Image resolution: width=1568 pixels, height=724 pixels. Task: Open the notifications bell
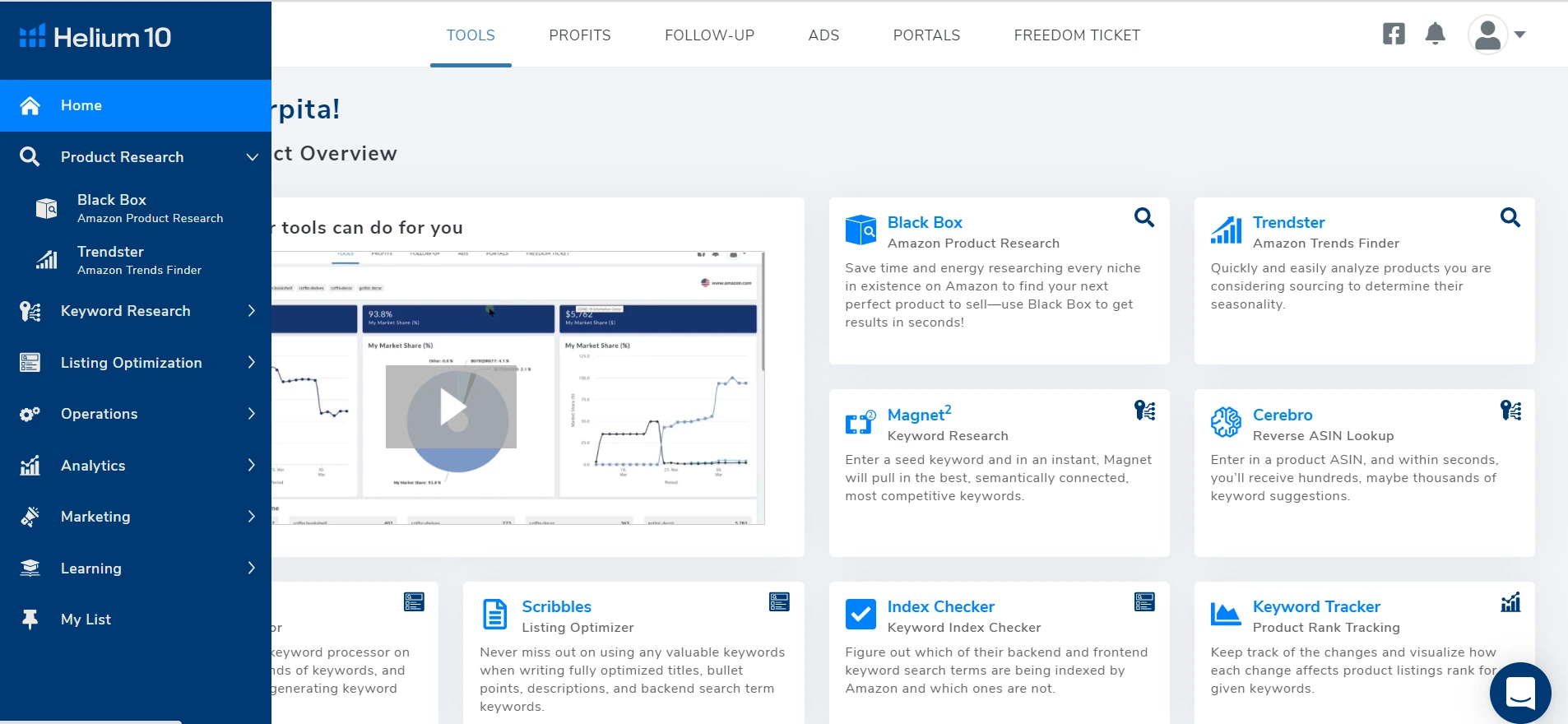pyautogui.click(x=1435, y=34)
